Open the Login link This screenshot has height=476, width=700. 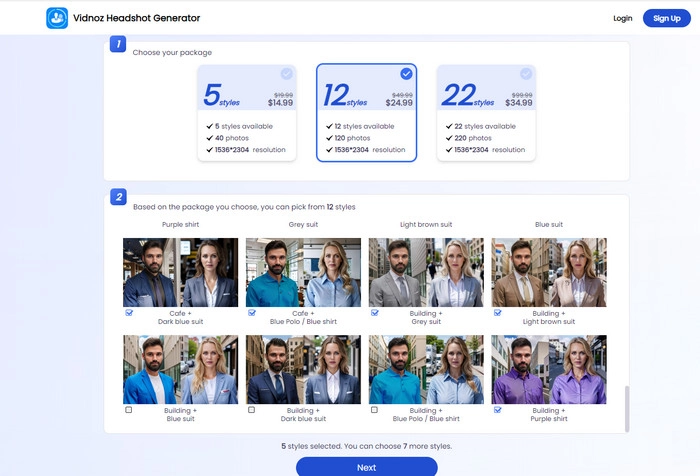click(622, 18)
